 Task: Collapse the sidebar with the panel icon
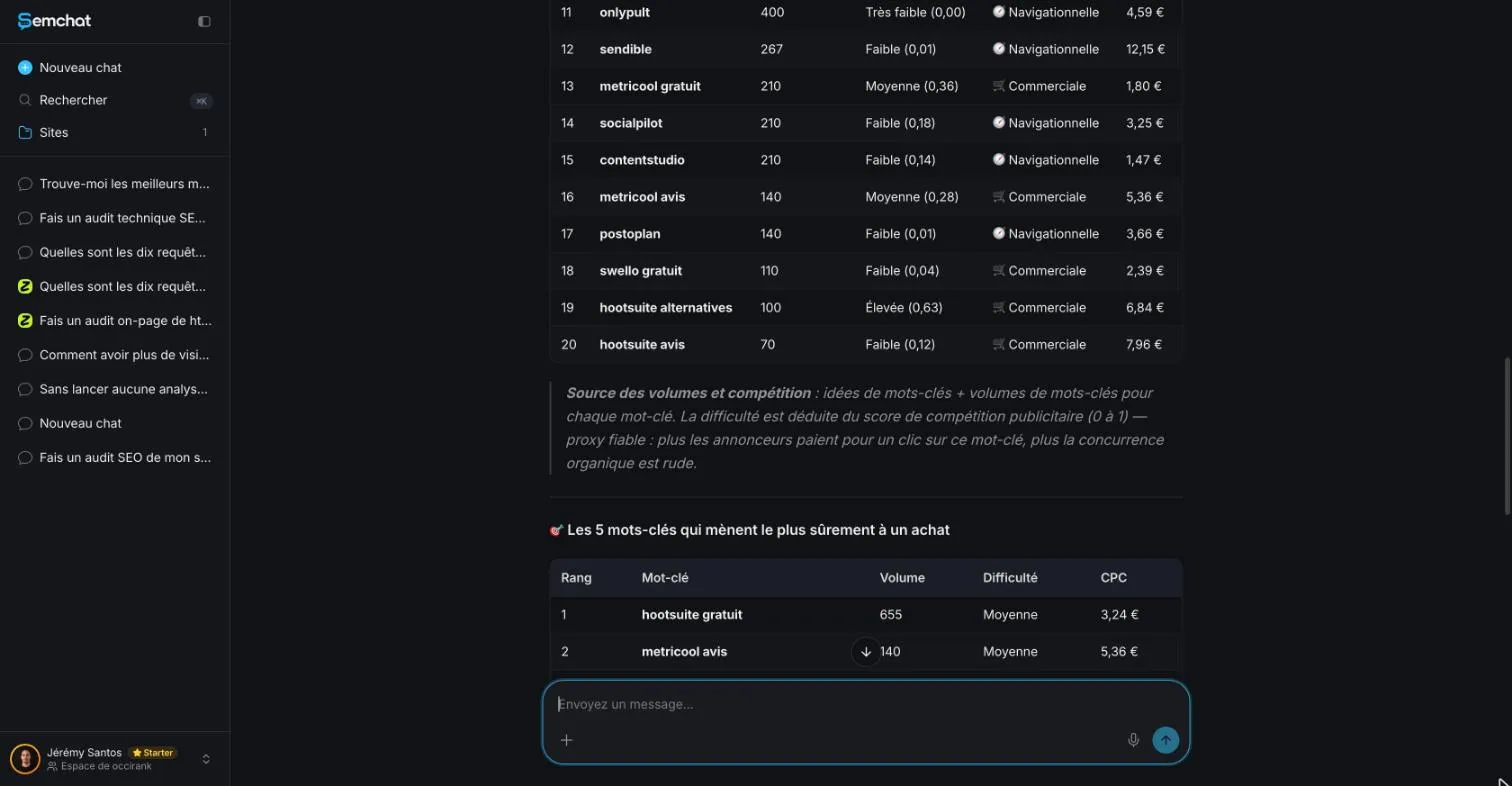204,21
